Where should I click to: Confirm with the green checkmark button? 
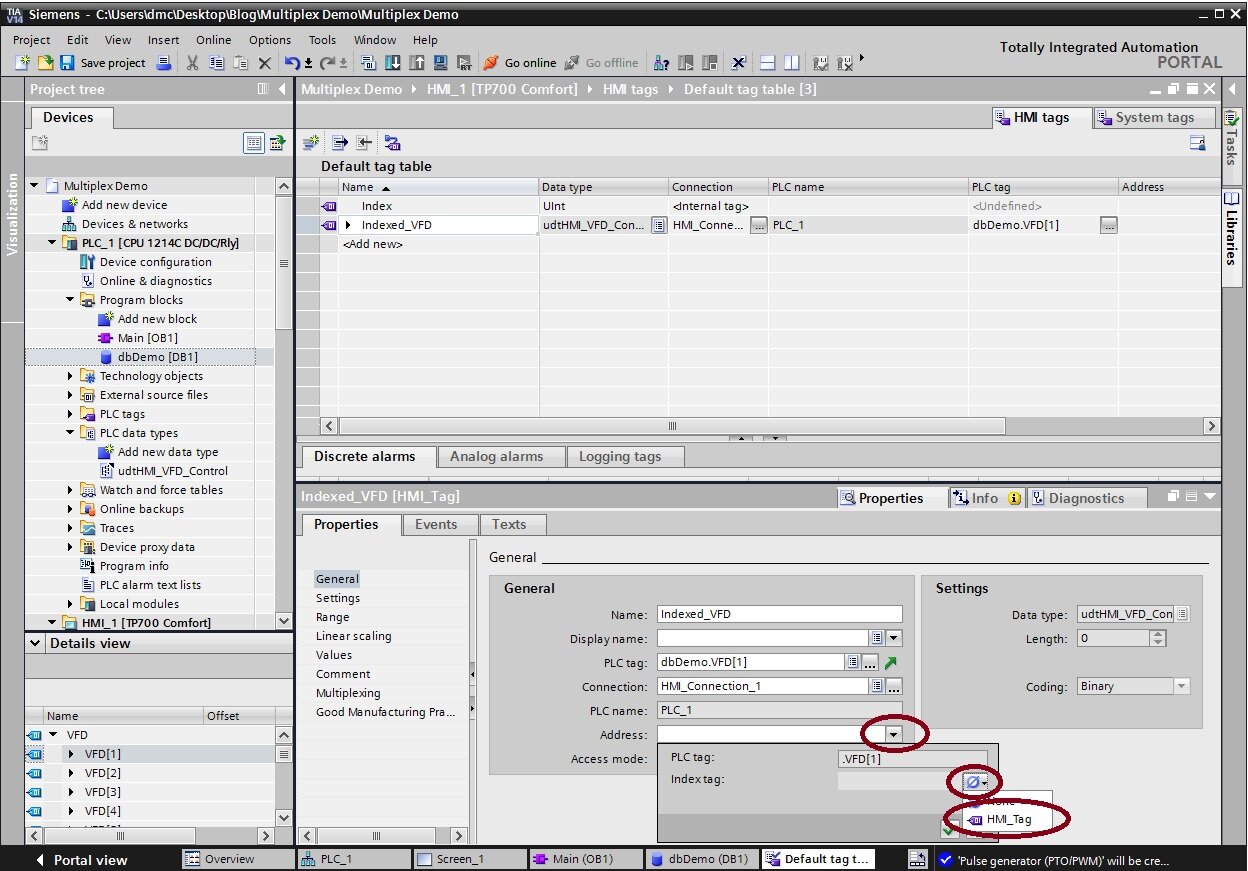point(948,830)
